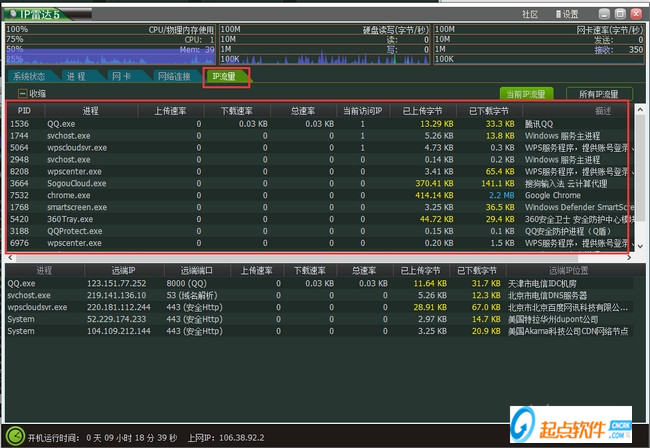Open the 社区 community link

pos(530,14)
